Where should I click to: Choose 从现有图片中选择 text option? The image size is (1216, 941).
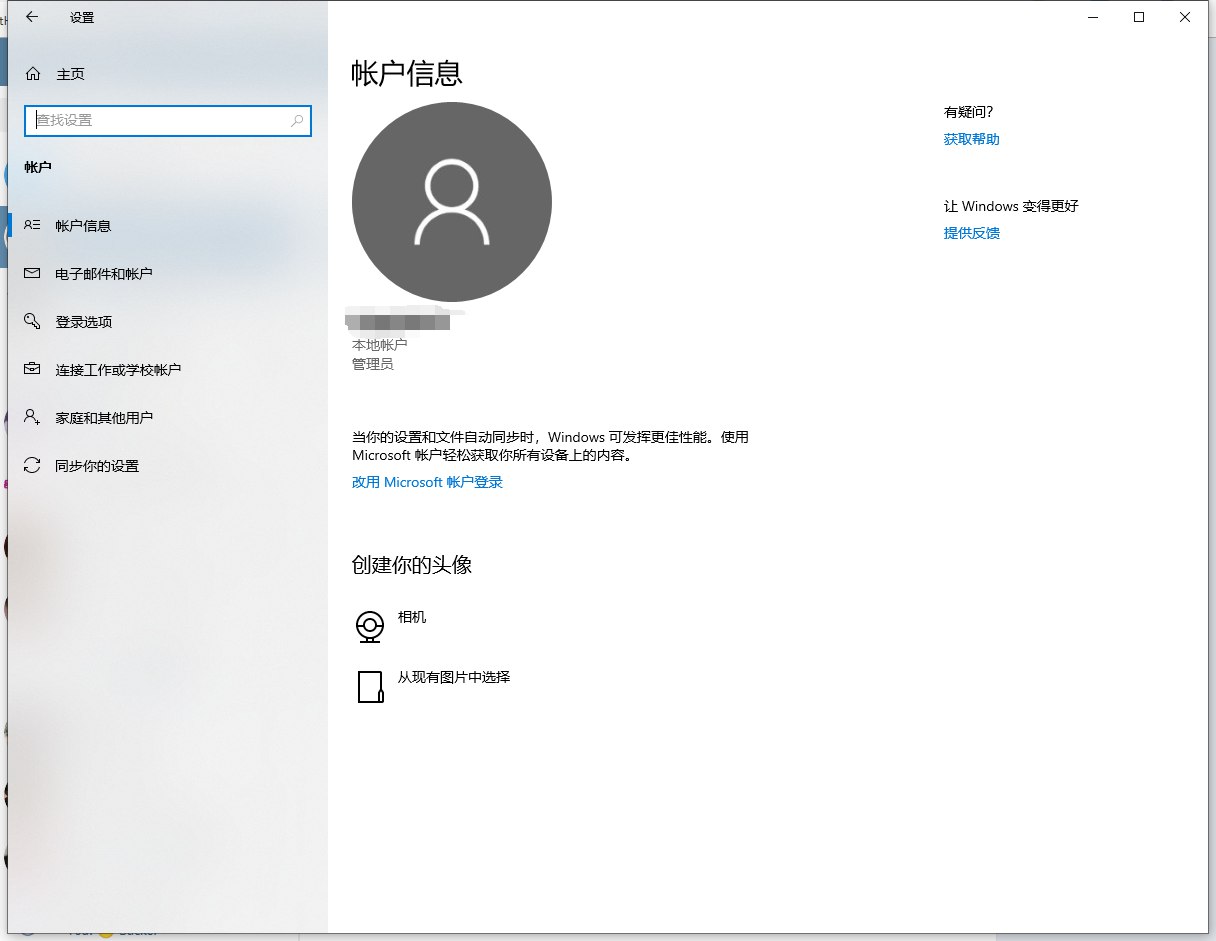[x=454, y=677]
